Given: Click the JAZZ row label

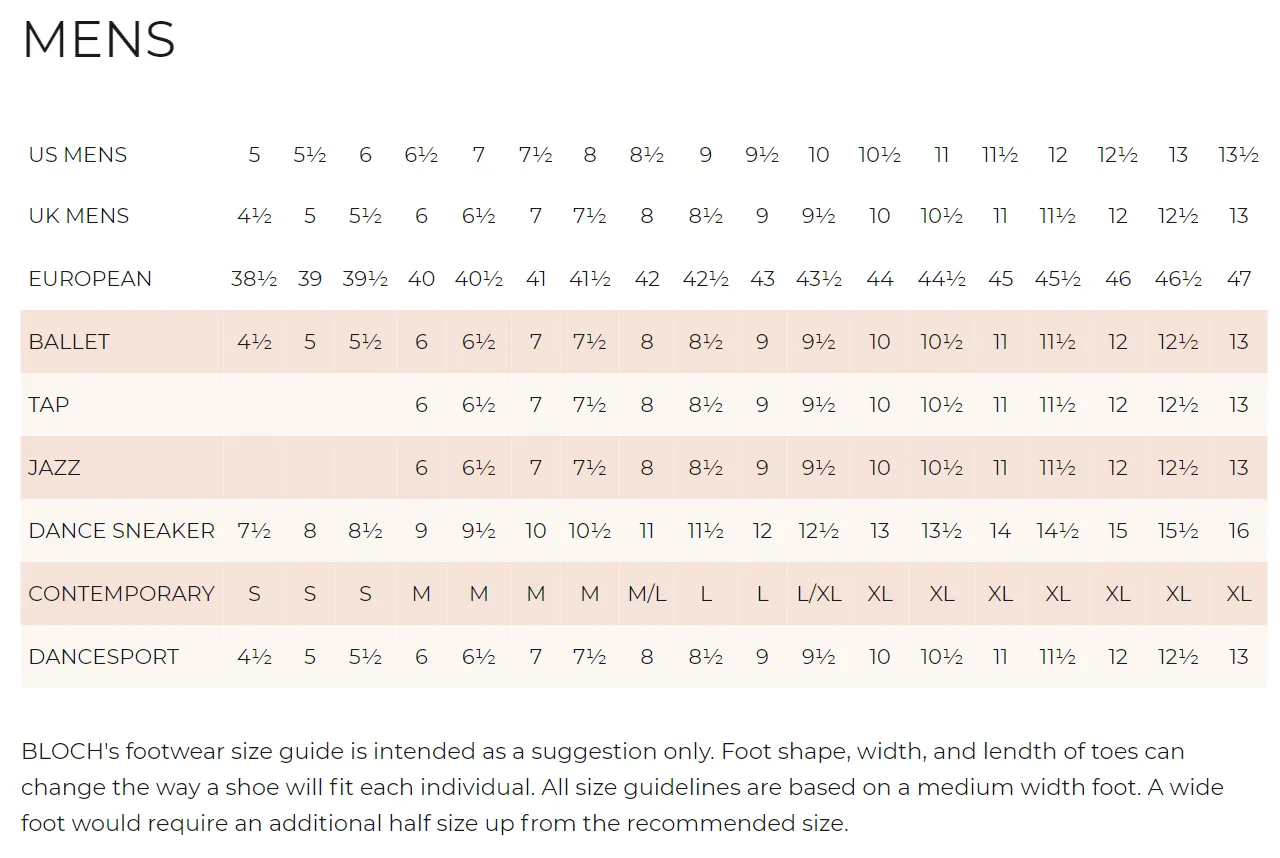Looking at the screenshot, I should [x=54, y=468].
